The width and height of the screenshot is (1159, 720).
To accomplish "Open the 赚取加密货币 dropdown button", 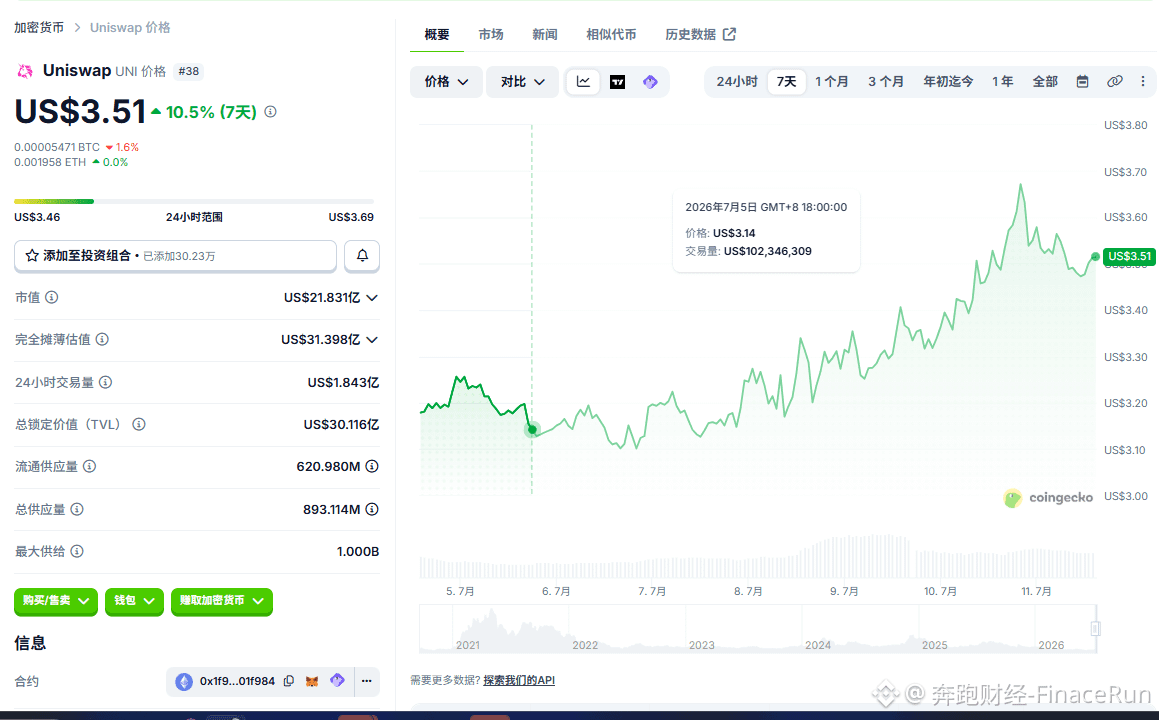I will [x=222, y=601].
